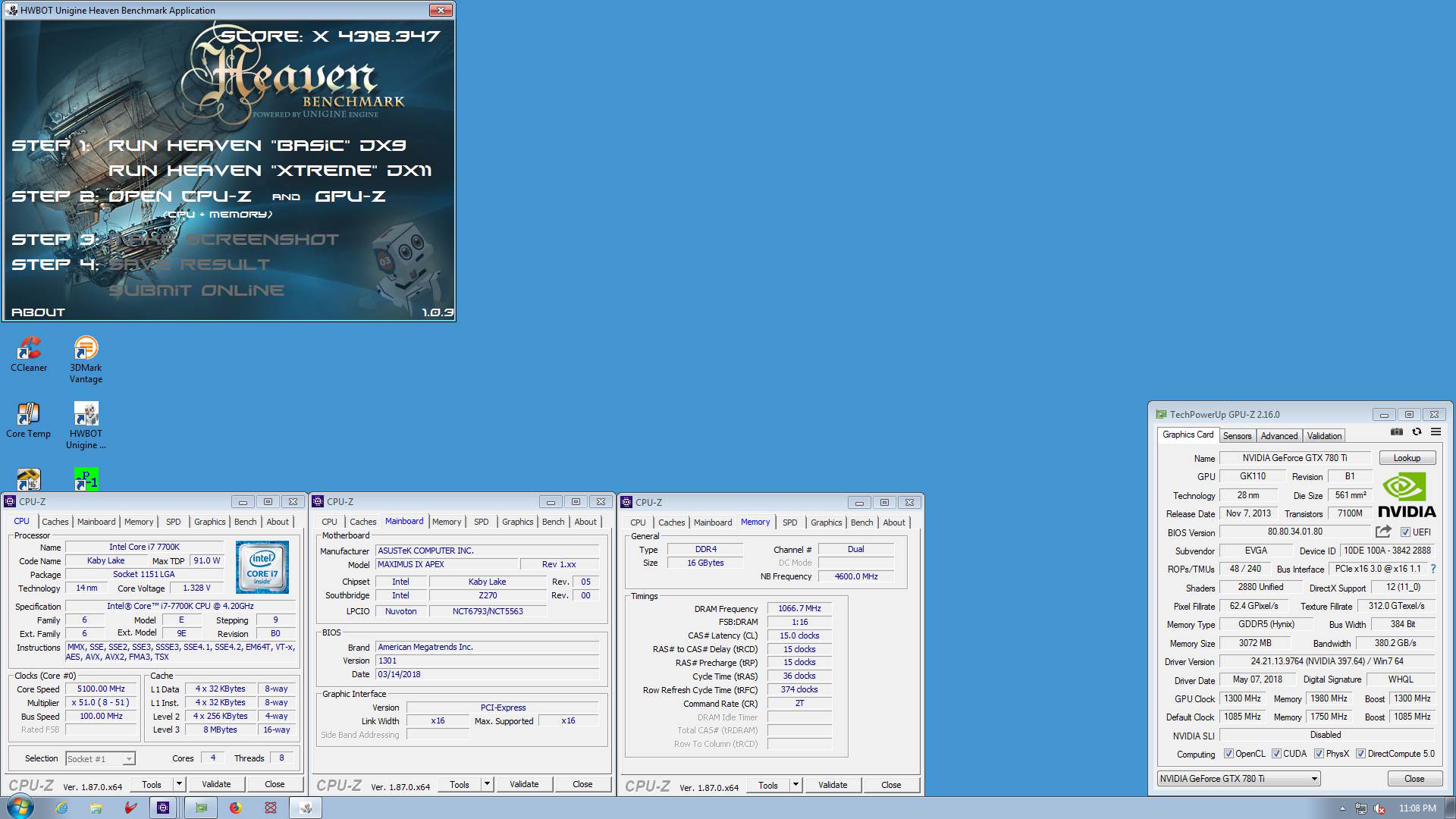Expand Tools arrow in the CPU-tab CPU-Z window
Image resolution: width=1456 pixels, height=819 pixels.
point(179,784)
